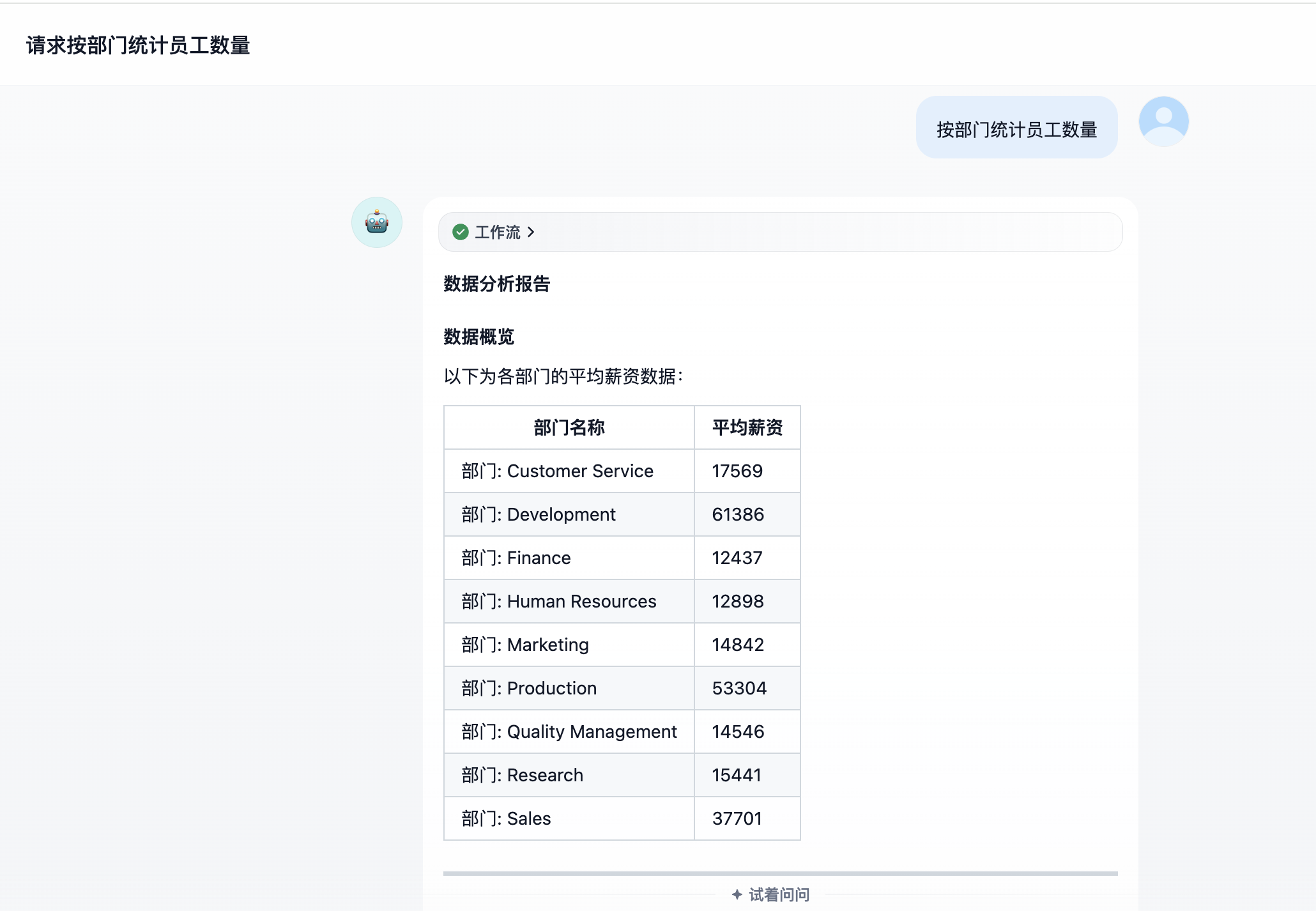Click the 部门名称 table header
Screen dimensions: 1316x911
coord(568,427)
